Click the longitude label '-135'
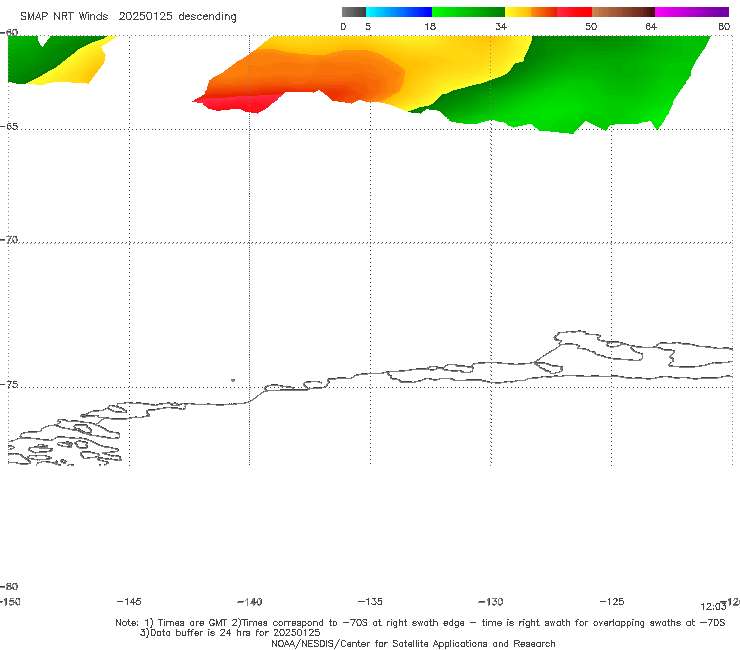This screenshot has height=650, width=740. tap(370, 601)
